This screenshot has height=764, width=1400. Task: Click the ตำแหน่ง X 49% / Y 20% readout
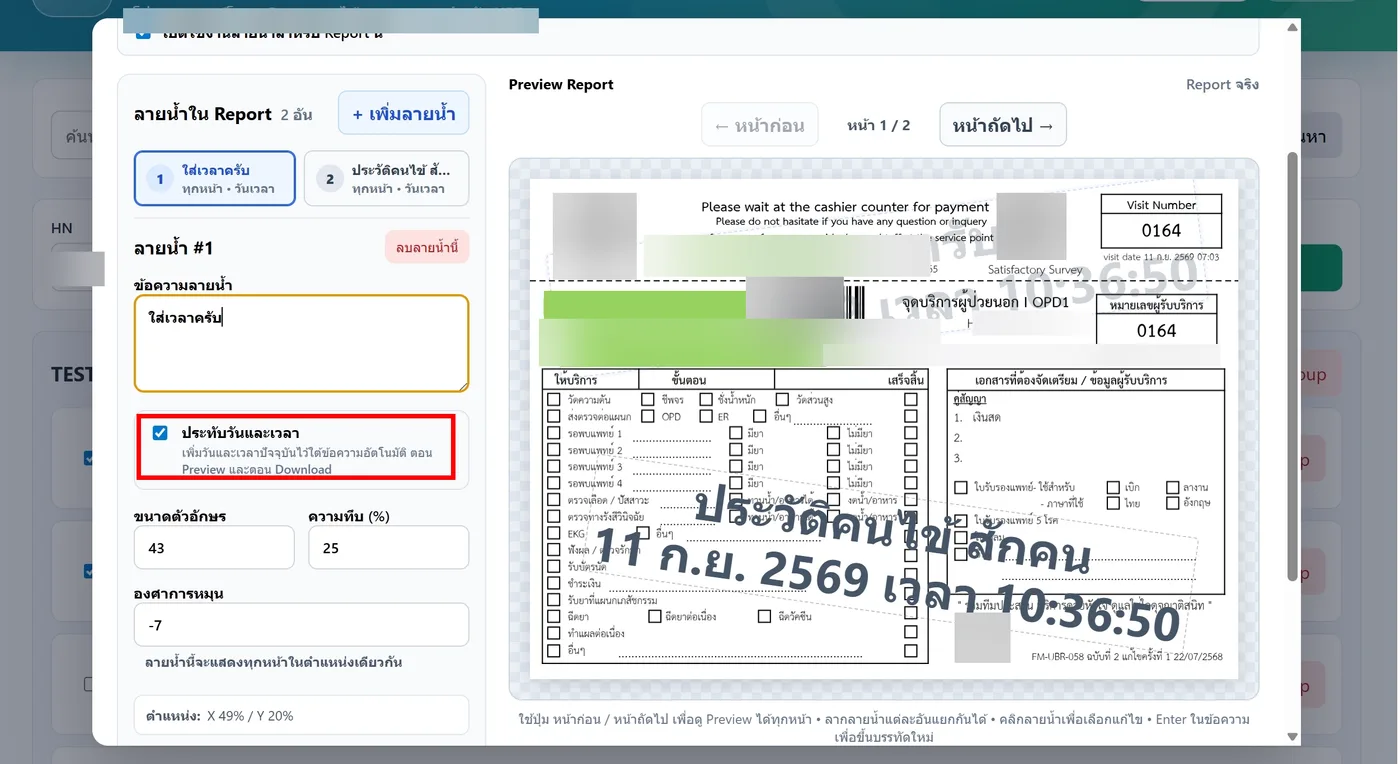pyautogui.click(x=301, y=716)
